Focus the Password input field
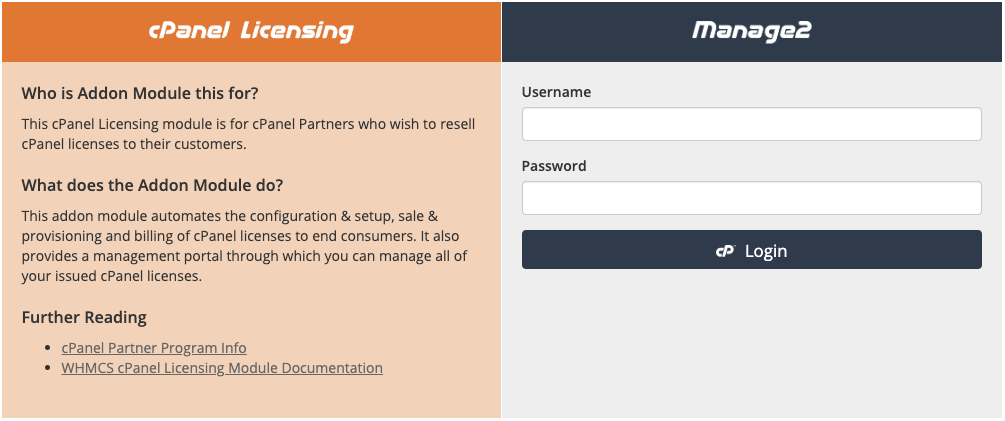The width and height of the screenshot is (1005, 421). coord(751,198)
